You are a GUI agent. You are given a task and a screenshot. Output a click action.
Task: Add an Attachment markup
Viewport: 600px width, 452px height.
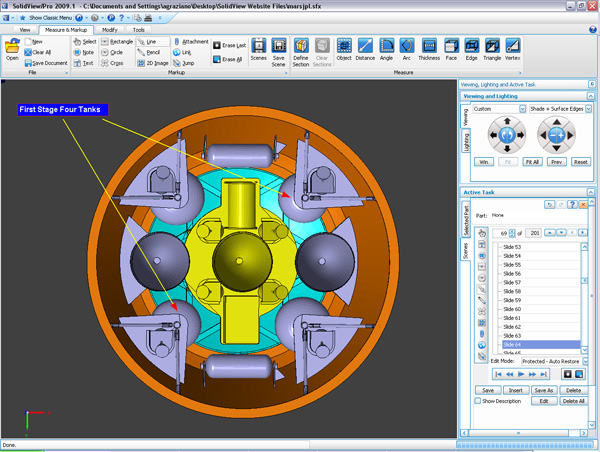pyautogui.click(x=191, y=41)
